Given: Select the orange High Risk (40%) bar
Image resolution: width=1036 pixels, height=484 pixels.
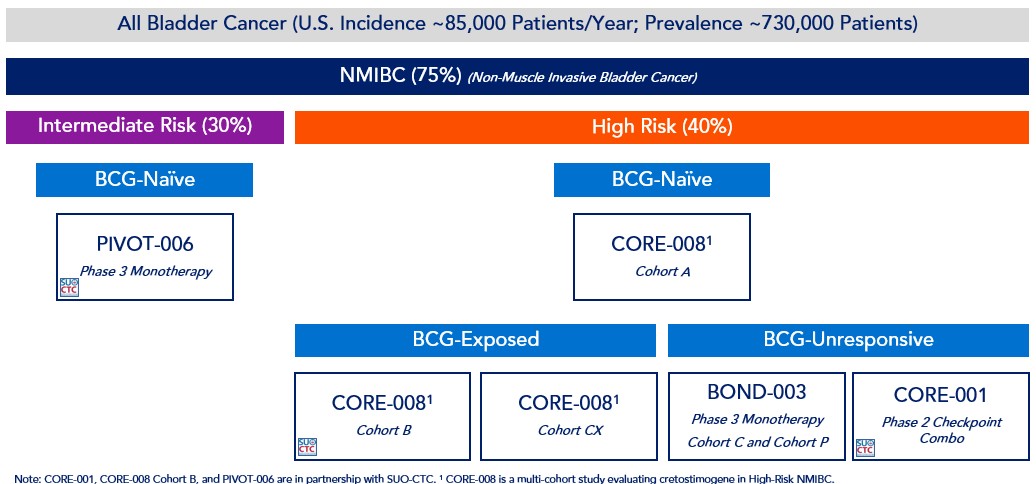Looking at the screenshot, I should (x=662, y=126).
